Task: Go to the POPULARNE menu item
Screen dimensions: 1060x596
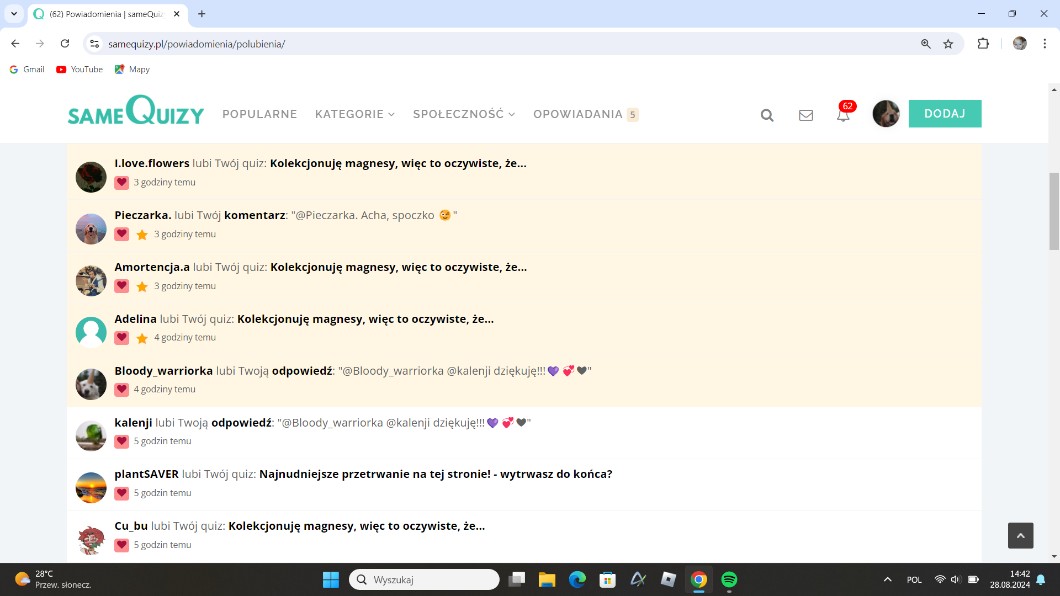Action: (259, 114)
